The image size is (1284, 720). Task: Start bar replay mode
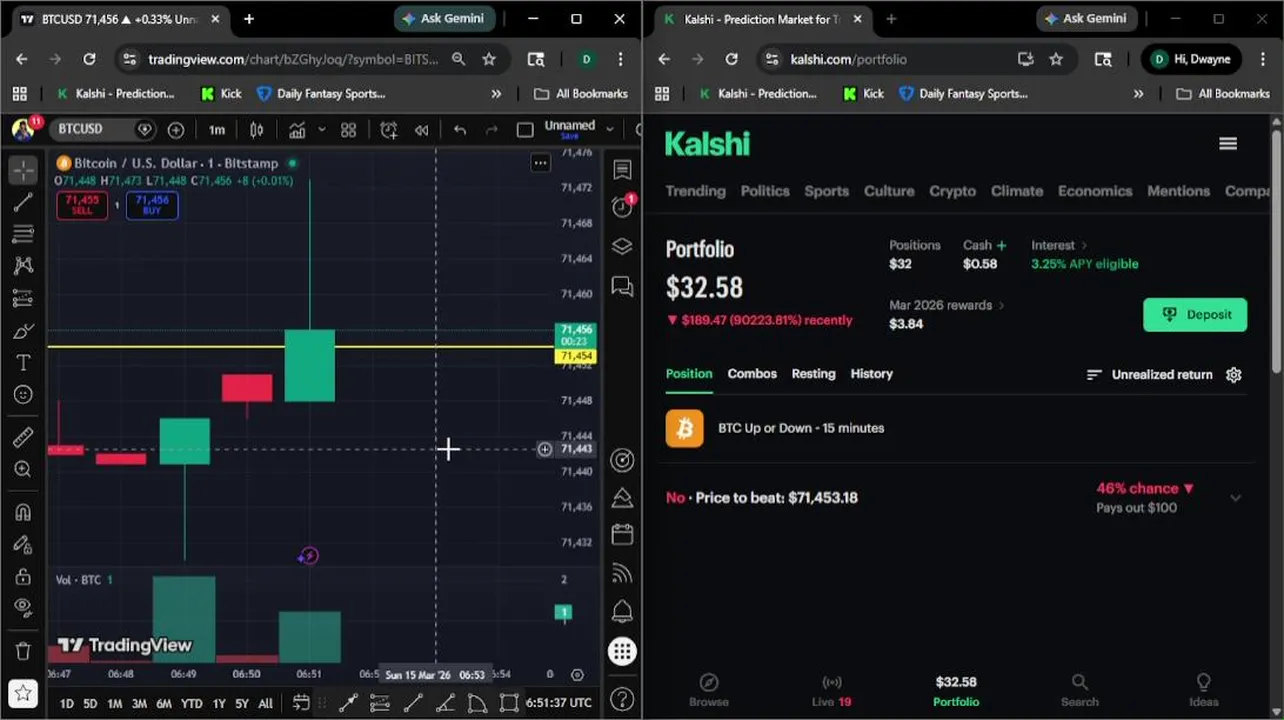pyautogui.click(x=422, y=129)
